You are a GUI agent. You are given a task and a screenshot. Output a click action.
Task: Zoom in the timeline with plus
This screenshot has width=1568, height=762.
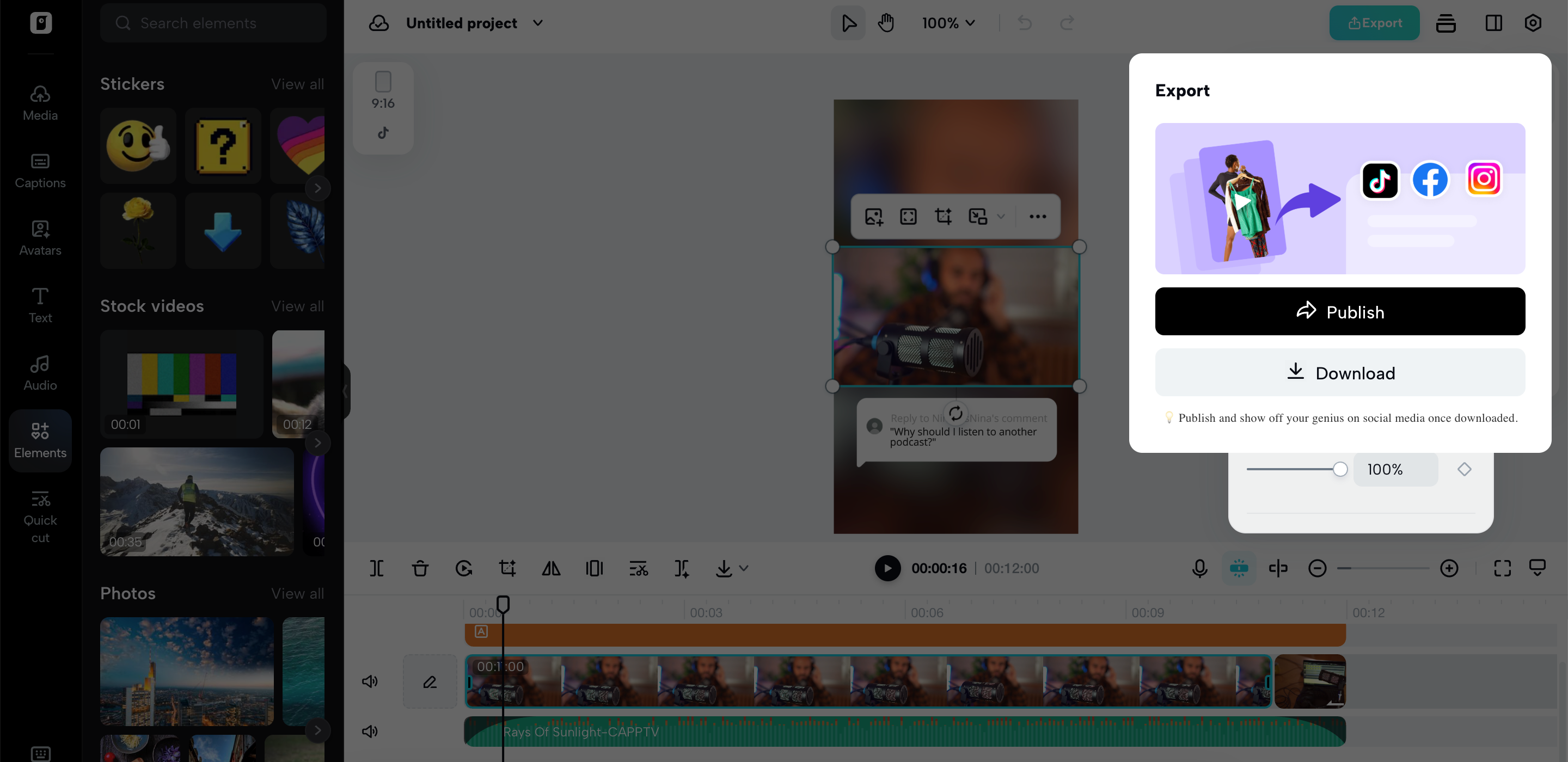pyautogui.click(x=1449, y=568)
